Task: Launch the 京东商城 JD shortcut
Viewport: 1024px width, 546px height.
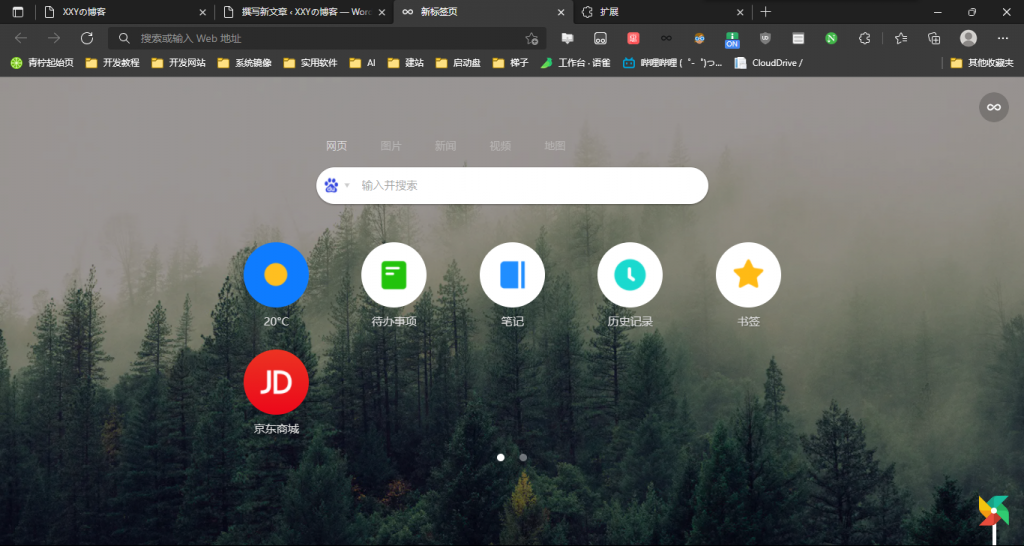Action: pos(276,382)
